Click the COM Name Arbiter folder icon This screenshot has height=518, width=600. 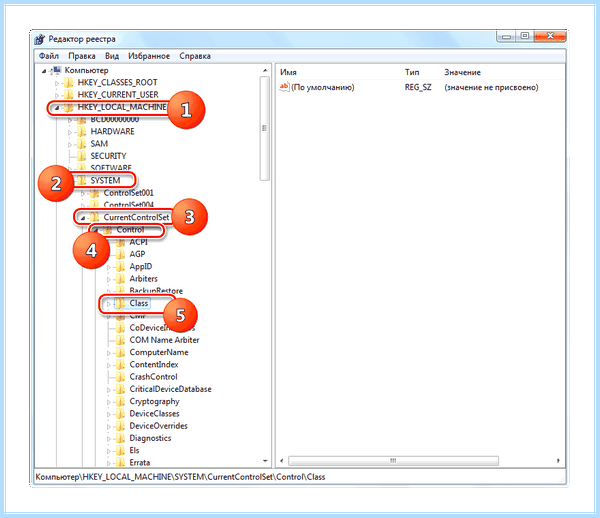click(x=121, y=340)
